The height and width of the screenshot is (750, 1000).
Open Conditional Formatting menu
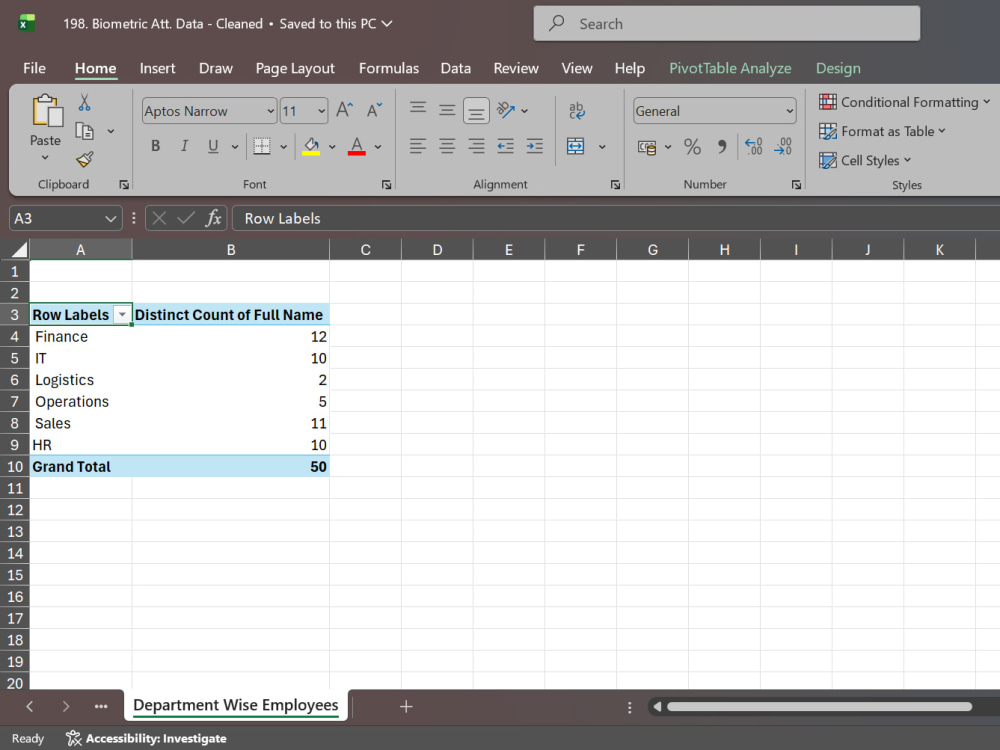pyautogui.click(x=904, y=102)
